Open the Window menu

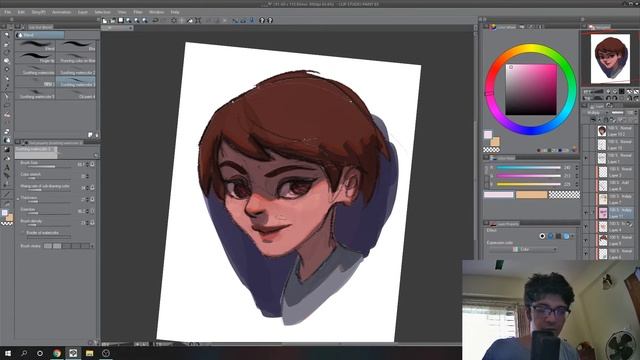(x=156, y=12)
